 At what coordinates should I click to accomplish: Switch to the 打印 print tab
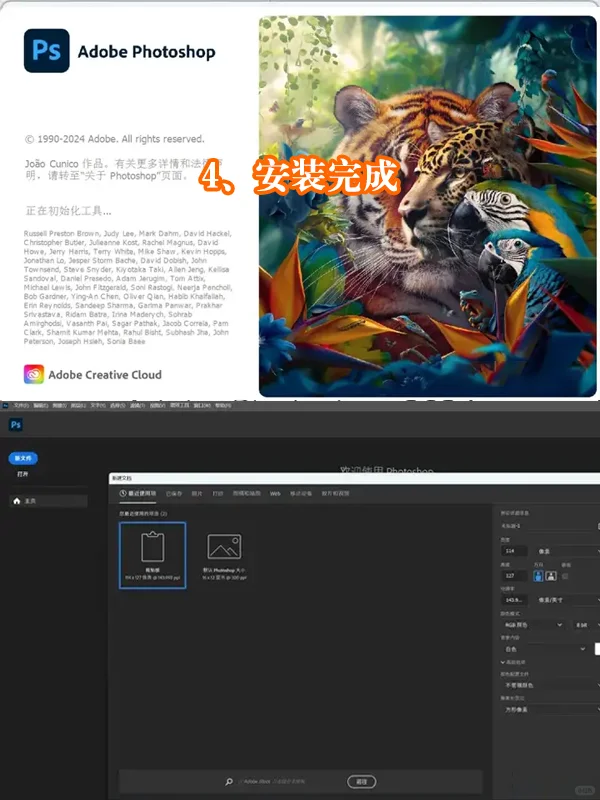[218, 494]
